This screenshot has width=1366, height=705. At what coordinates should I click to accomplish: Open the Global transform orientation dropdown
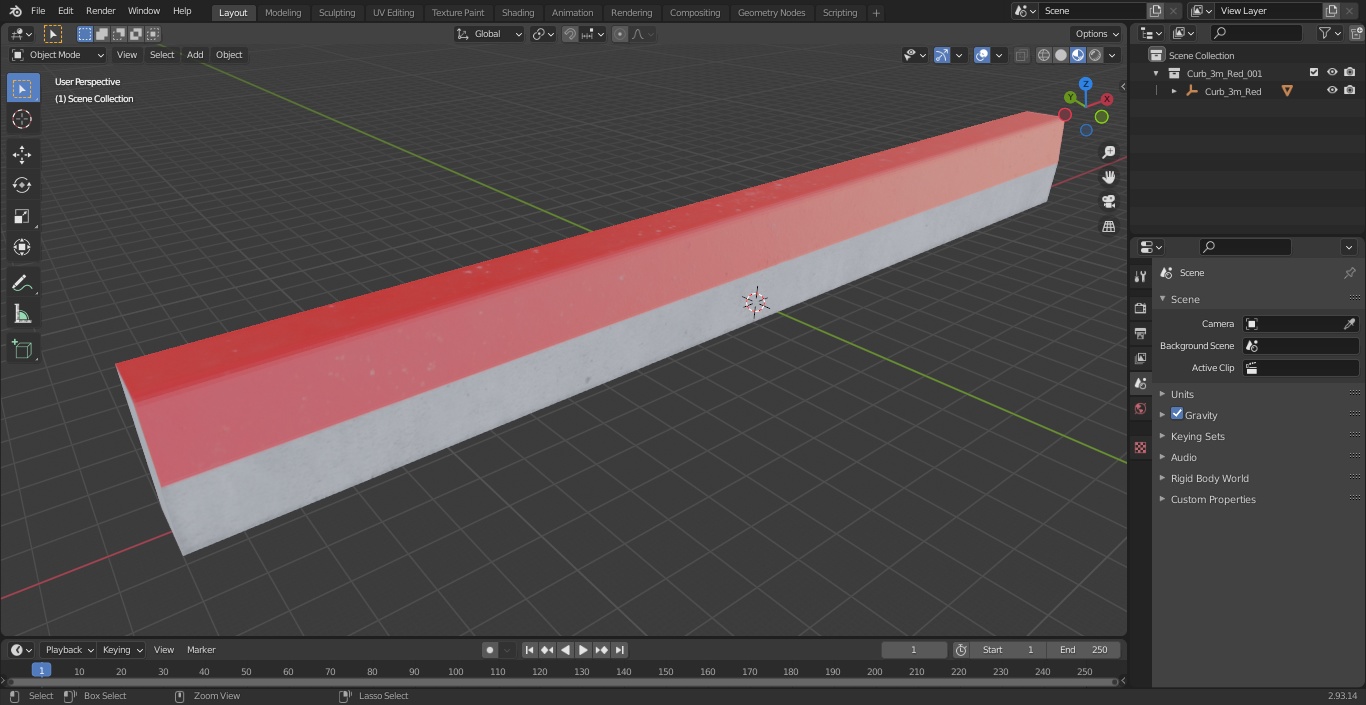click(490, 34)
